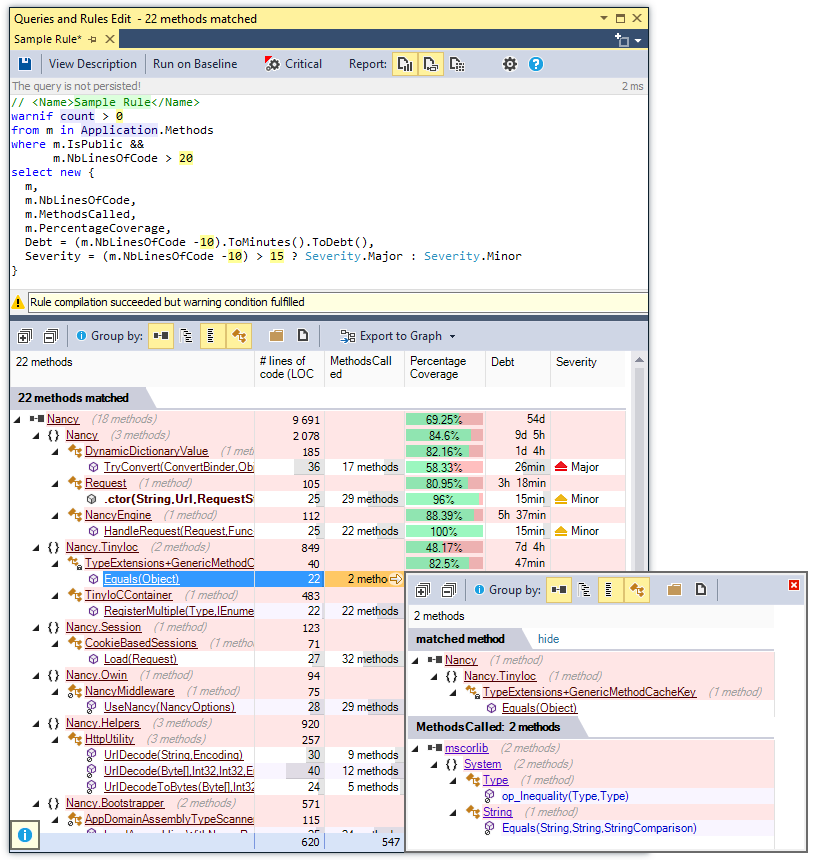
Task: Click the 69.25% coverage bar for Nancy
Action: point(444,420)
